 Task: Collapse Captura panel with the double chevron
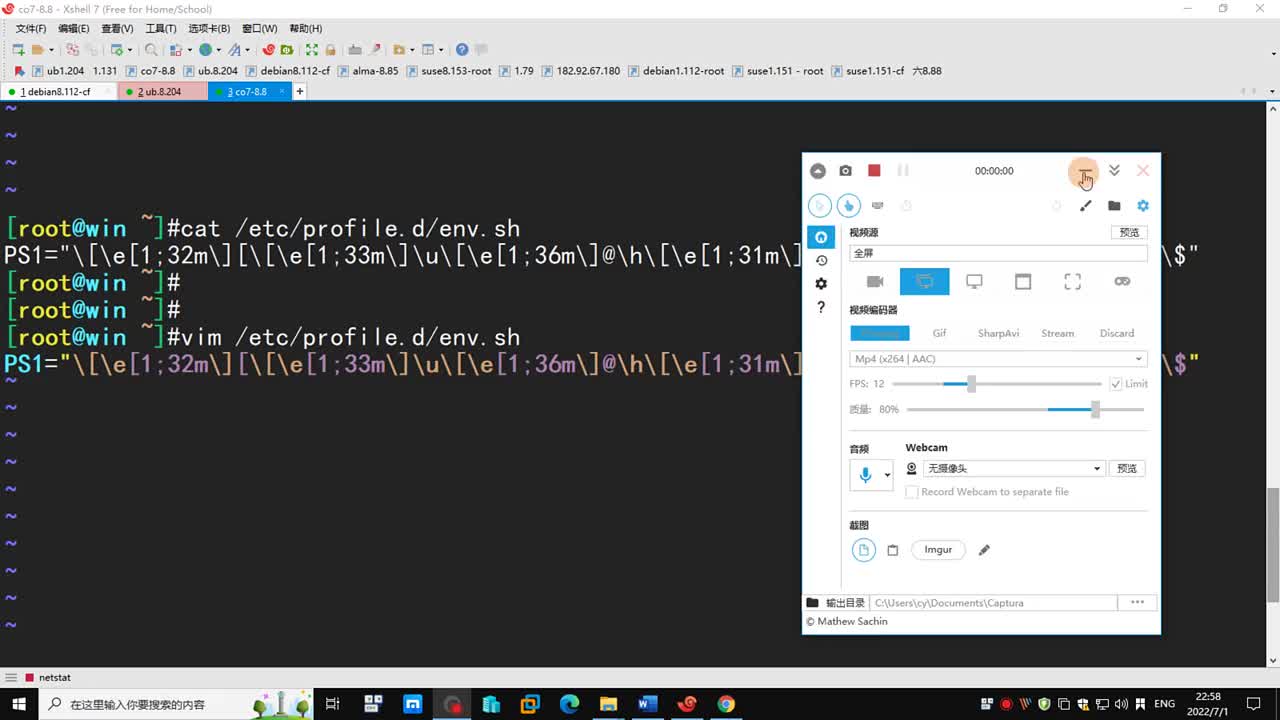pyautogui.click(x=1114, y=171)
